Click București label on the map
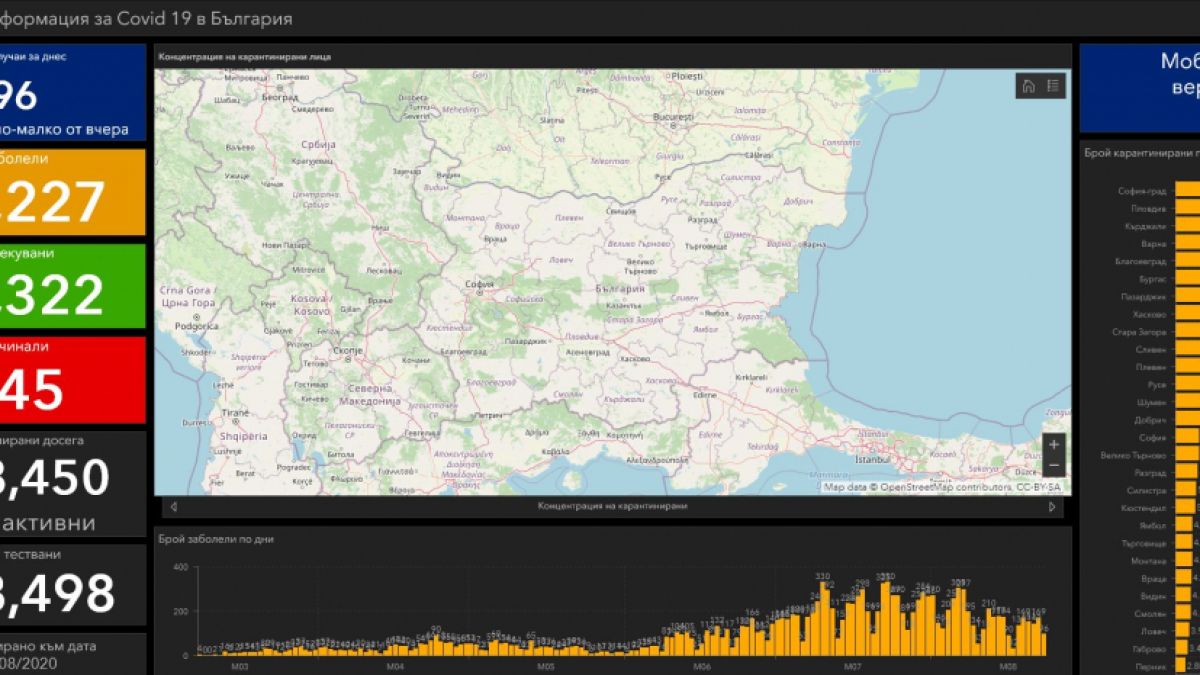Image resolution: width=1200 pixels, height=675 pixels. (x=673, y=117)
